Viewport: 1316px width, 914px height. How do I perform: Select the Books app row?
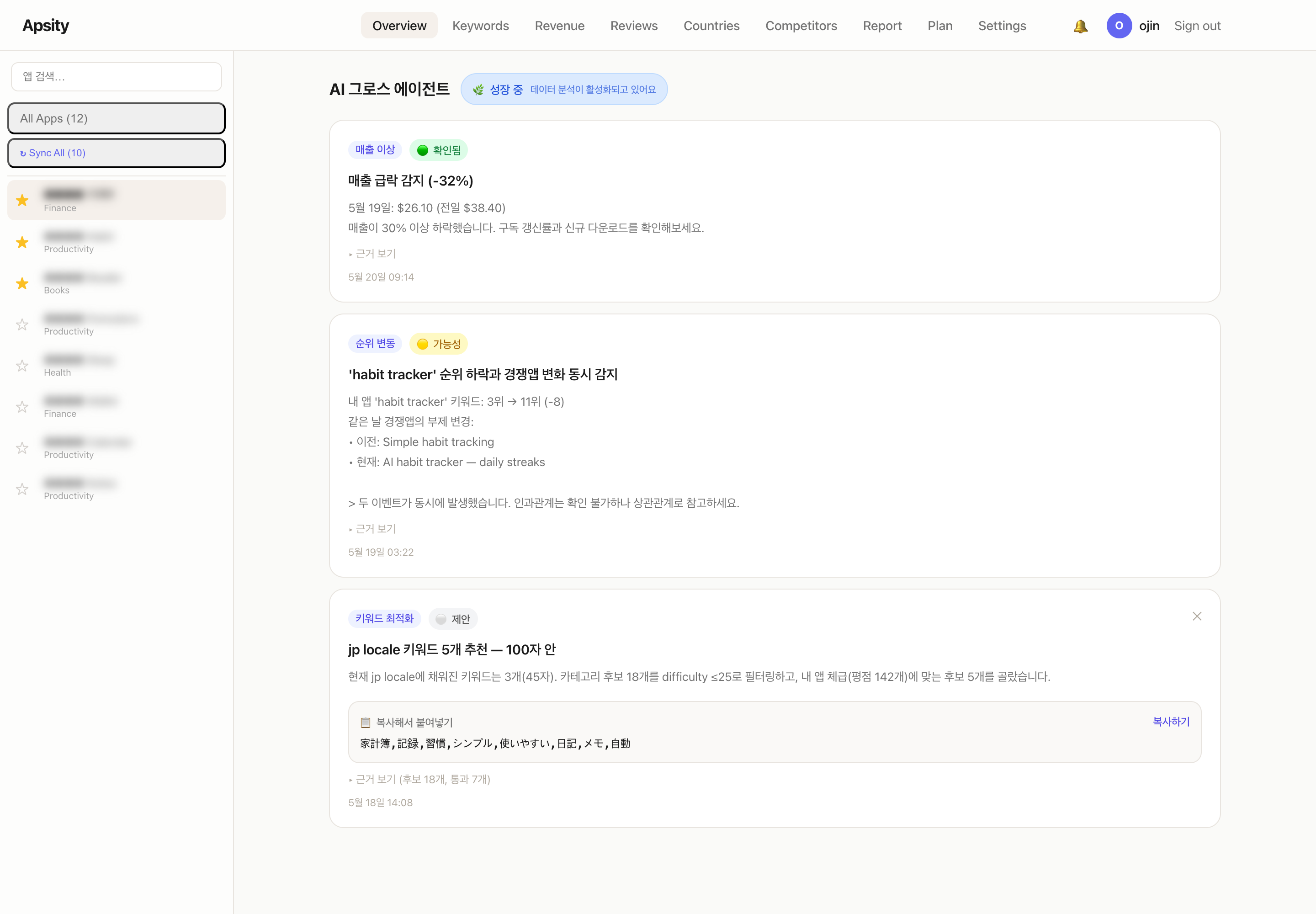116,283
